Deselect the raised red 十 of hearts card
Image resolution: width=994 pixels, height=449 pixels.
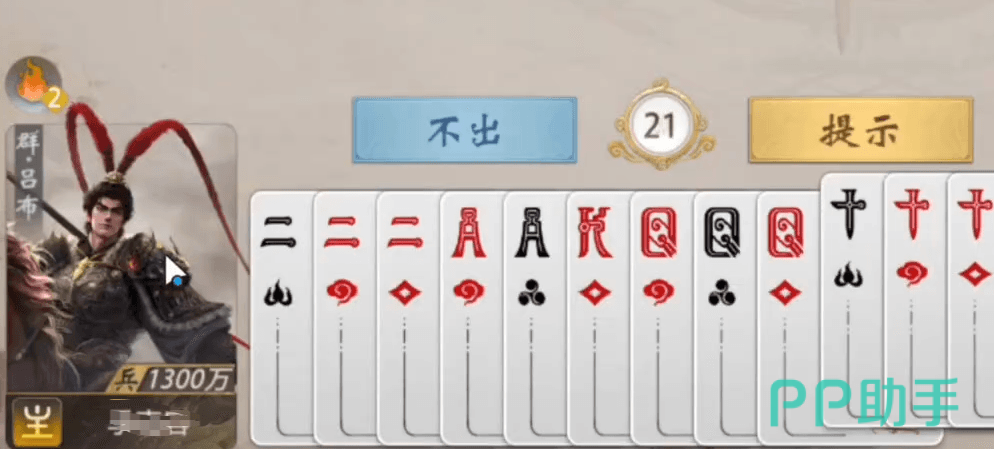click(915, 298)
